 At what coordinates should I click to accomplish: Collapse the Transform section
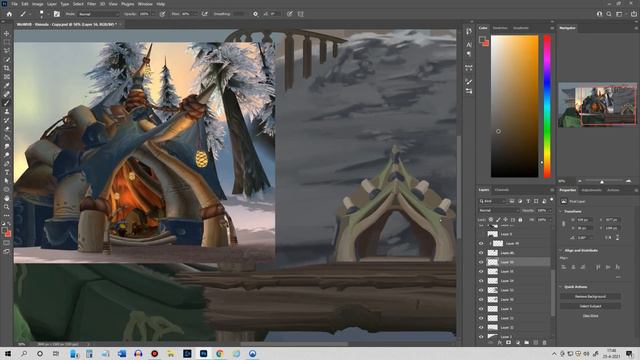point(561,211)
